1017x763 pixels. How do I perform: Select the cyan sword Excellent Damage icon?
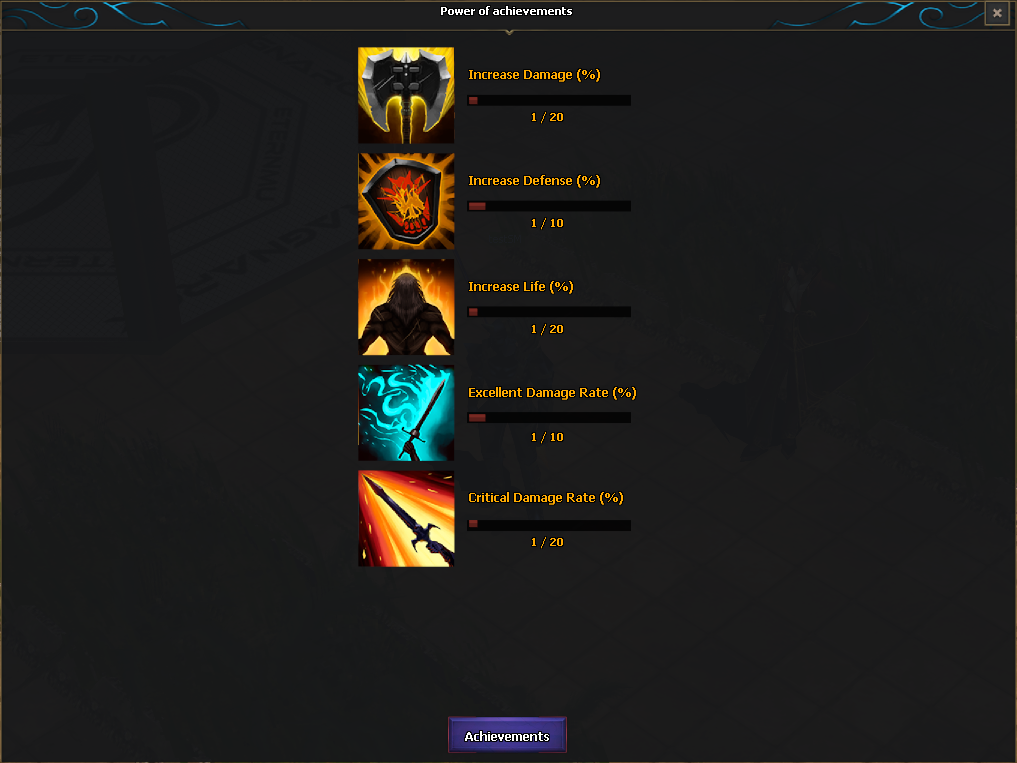(406, 413)
